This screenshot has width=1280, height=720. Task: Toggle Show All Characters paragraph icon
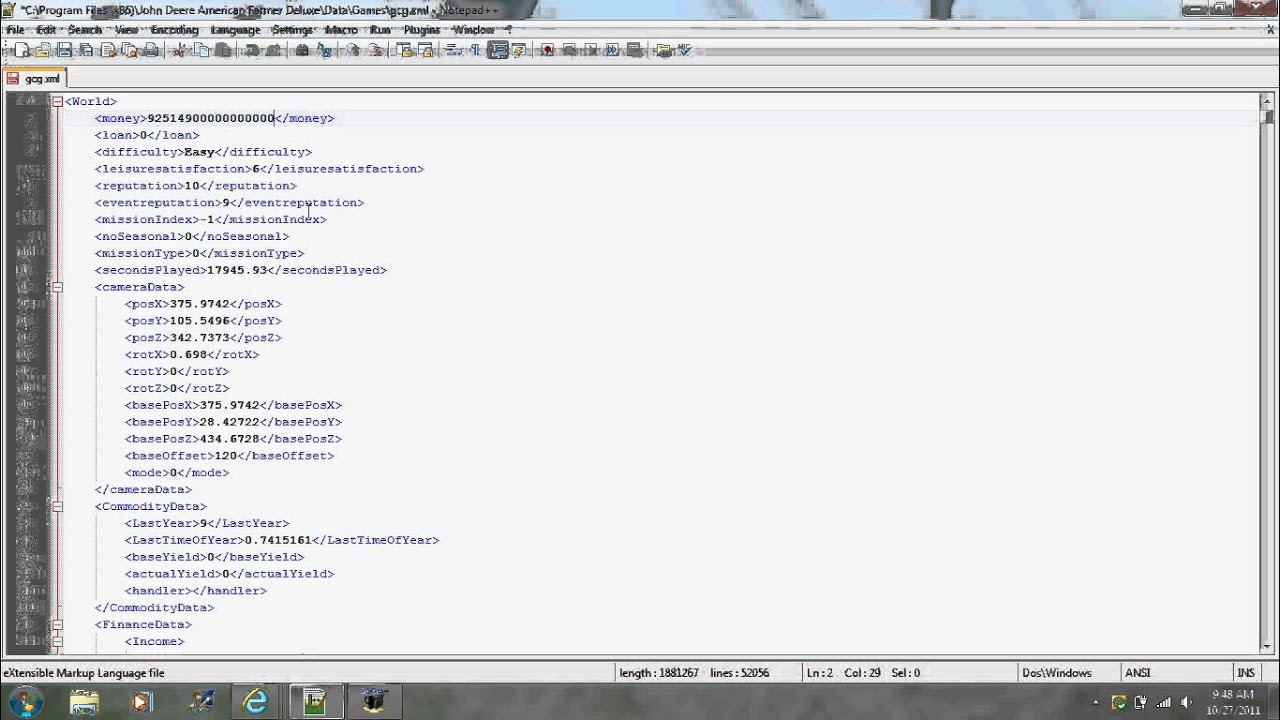(x=475, y=50)
